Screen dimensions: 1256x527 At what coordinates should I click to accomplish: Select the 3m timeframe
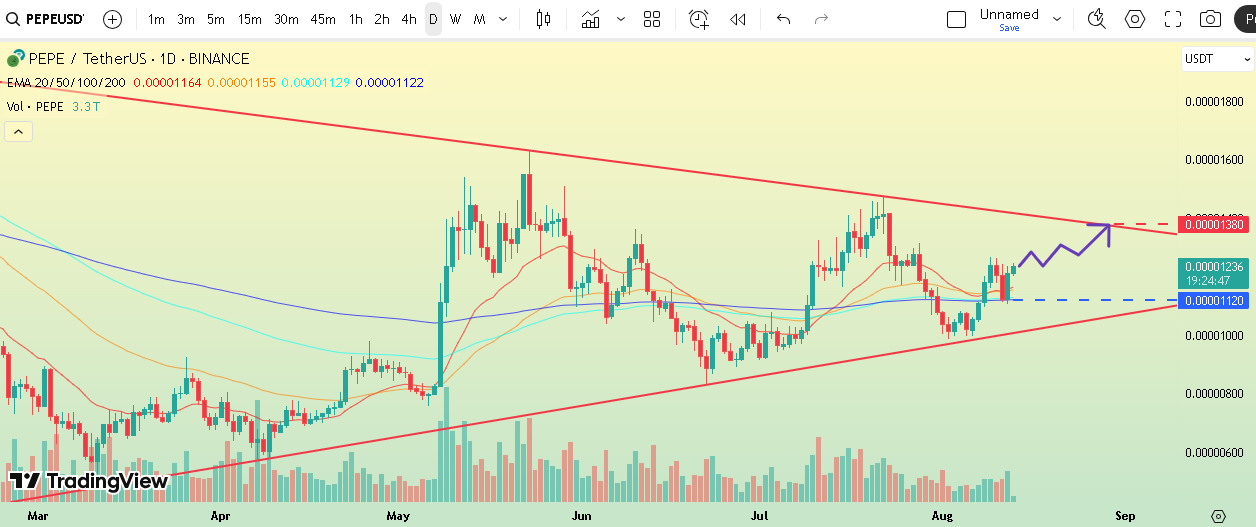coord(186,19)
